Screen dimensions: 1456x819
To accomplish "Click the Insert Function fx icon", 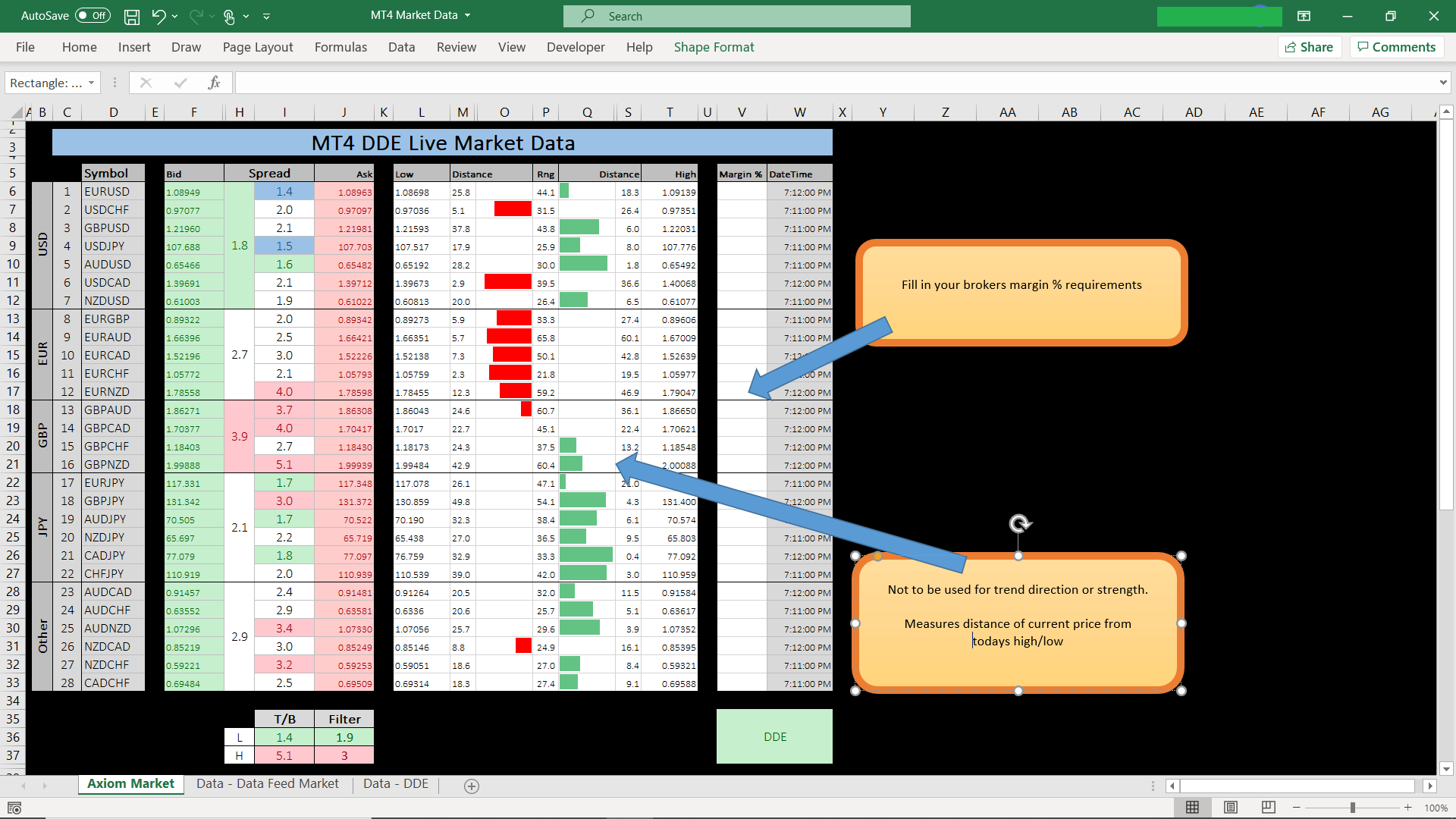I will click(214, 83).
